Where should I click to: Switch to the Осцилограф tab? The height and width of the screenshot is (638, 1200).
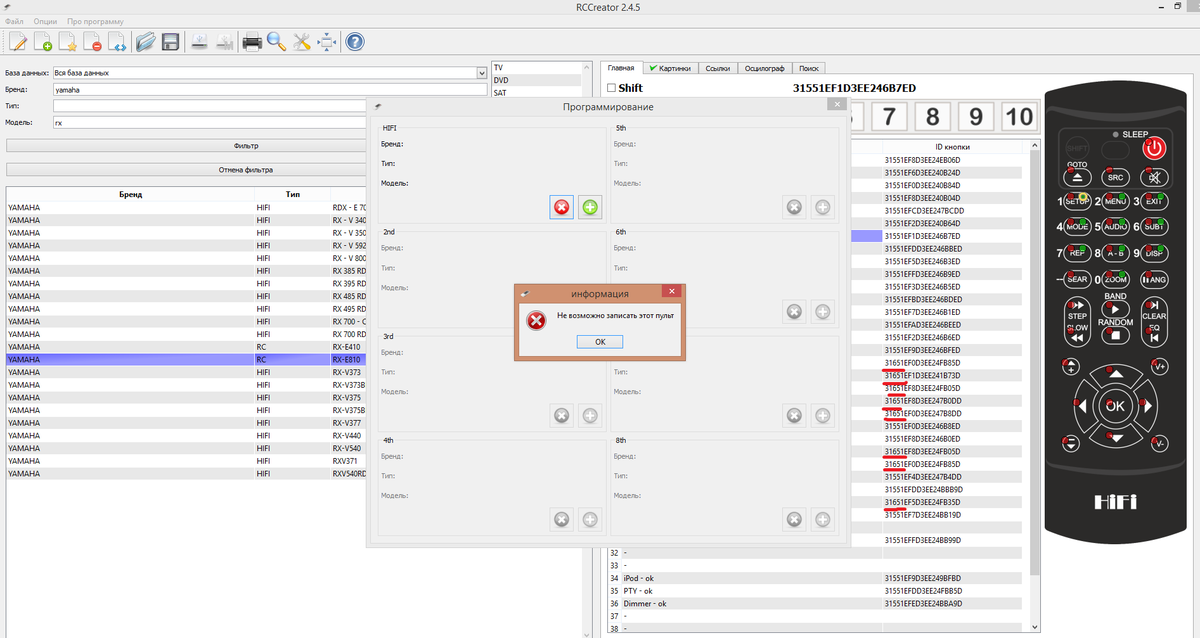pyautogui.click(x=764, y=68)
